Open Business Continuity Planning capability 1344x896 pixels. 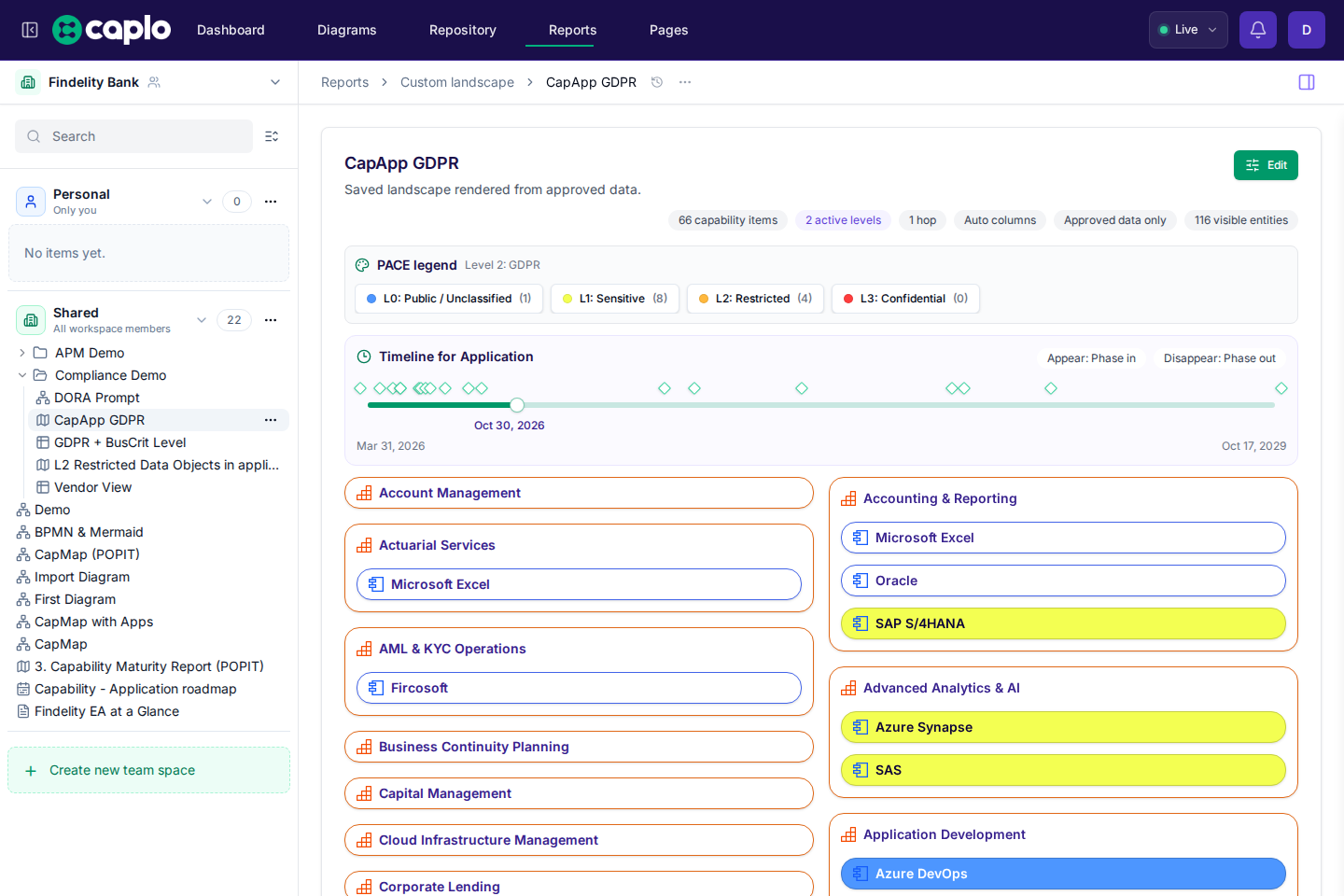pos(579,747)
